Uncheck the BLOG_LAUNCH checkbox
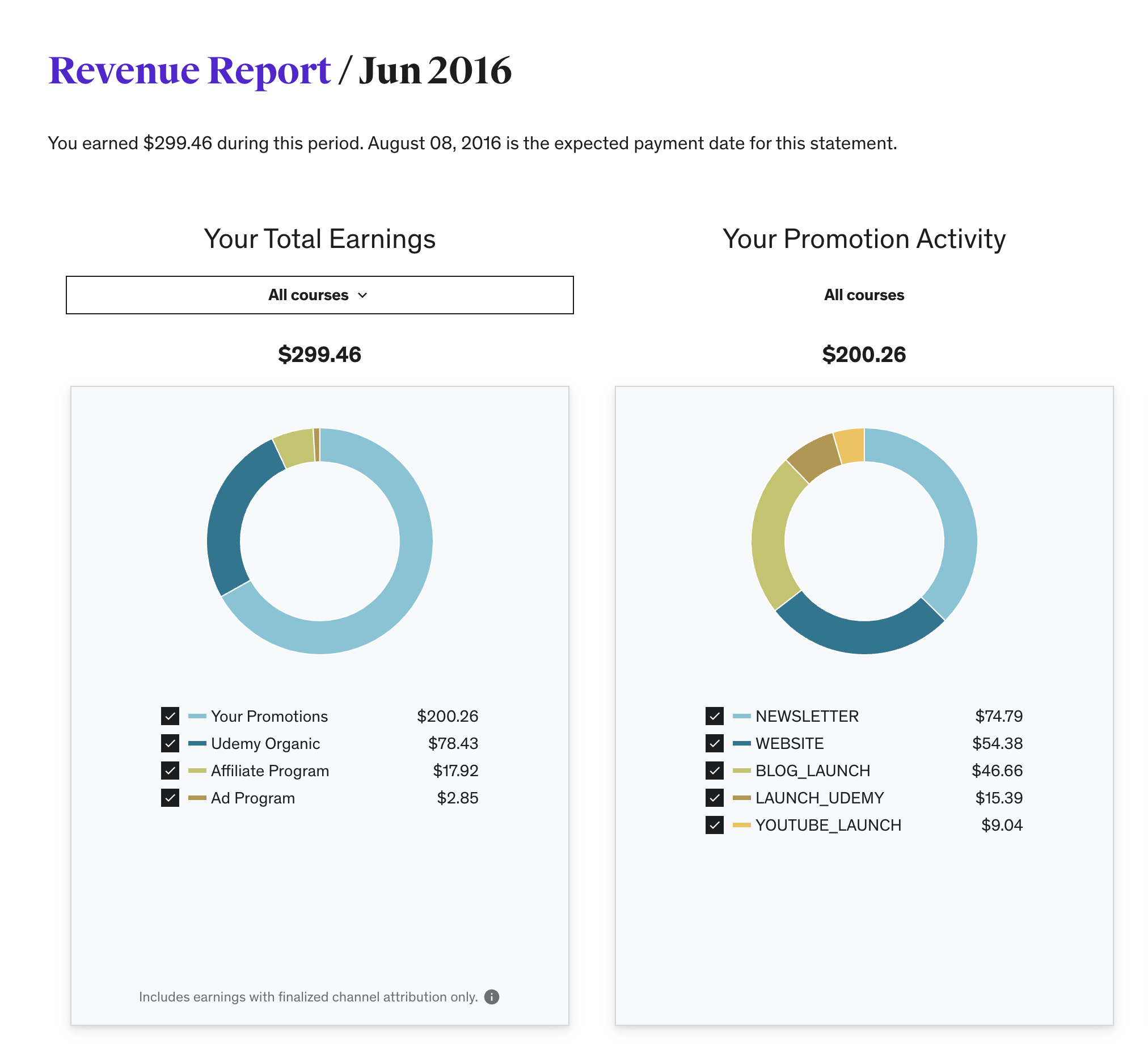The image size is (1148, 1044). (x=714, y=771)
